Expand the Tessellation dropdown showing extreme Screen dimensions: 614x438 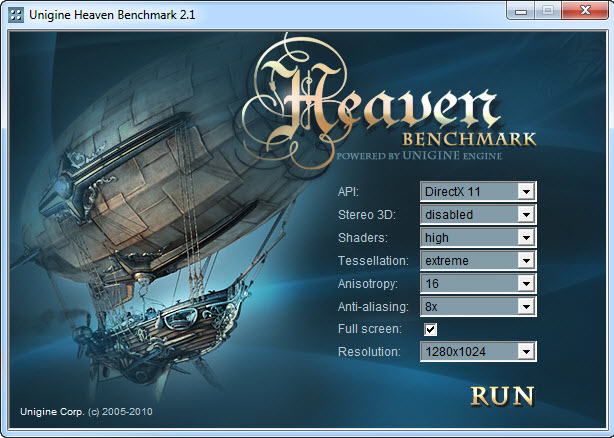click(x=478, y=261)
